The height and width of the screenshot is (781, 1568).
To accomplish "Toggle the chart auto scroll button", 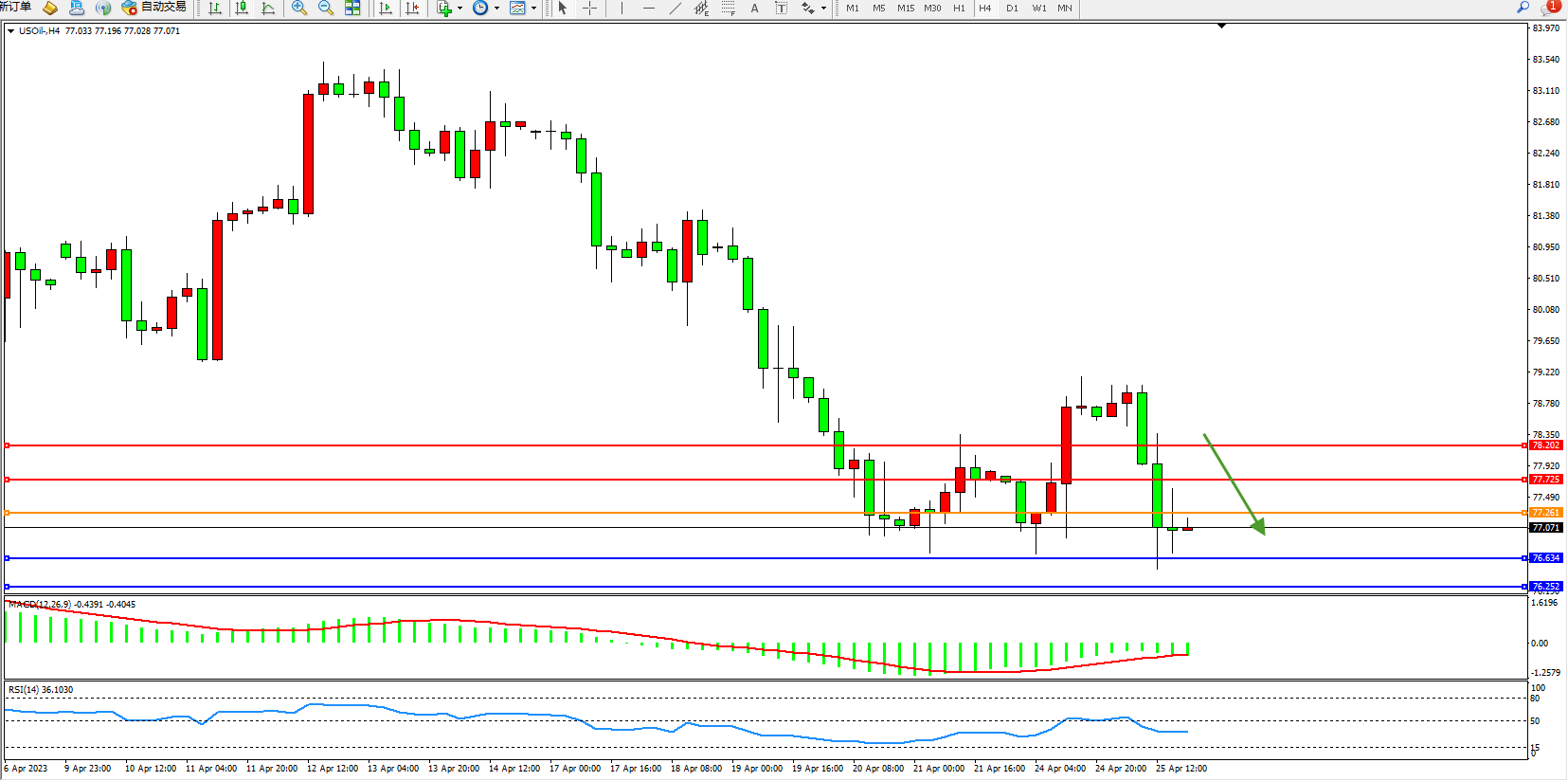I will pyautogui.click(x=386, y=9).
